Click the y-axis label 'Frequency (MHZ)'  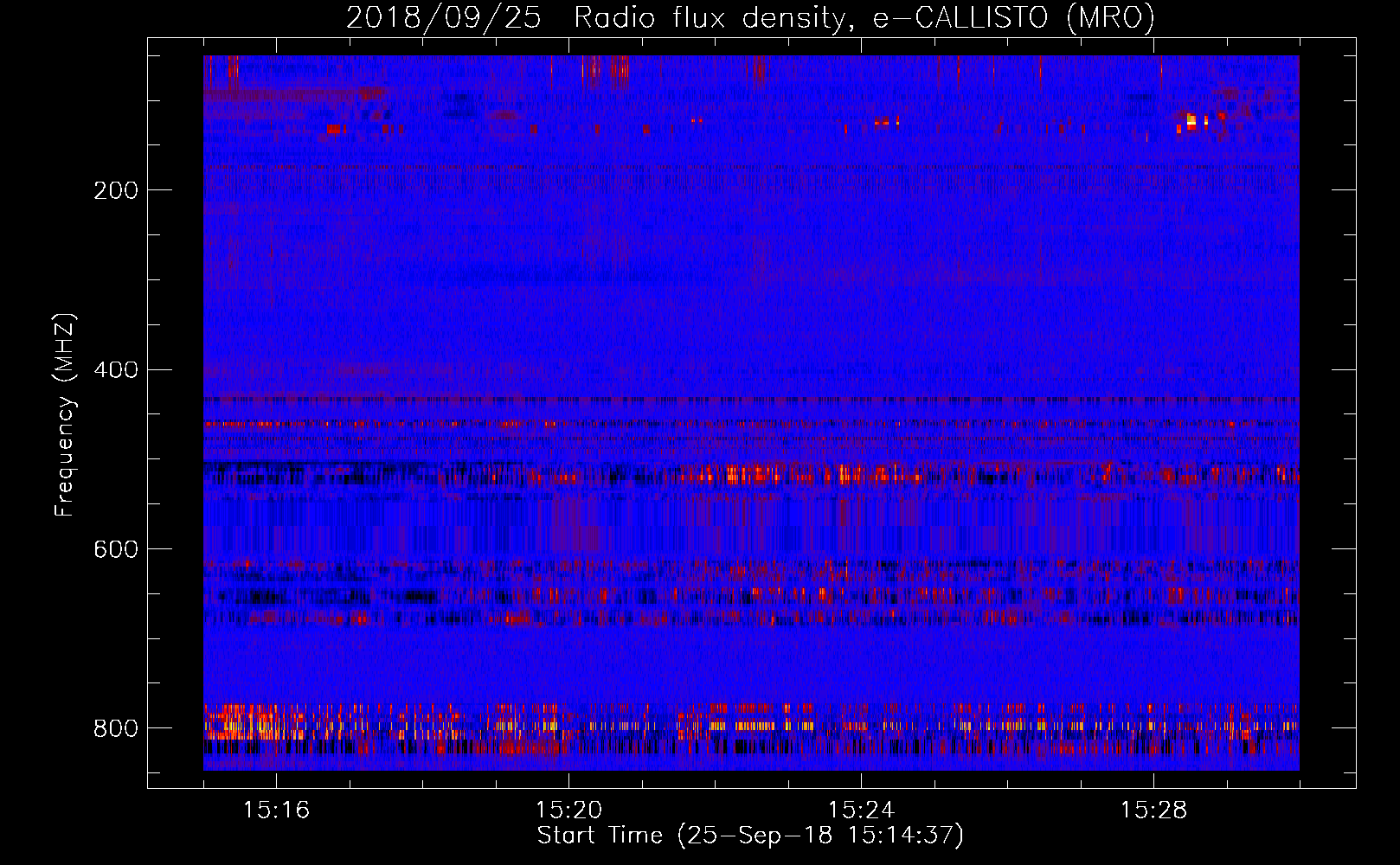point(65,415)
